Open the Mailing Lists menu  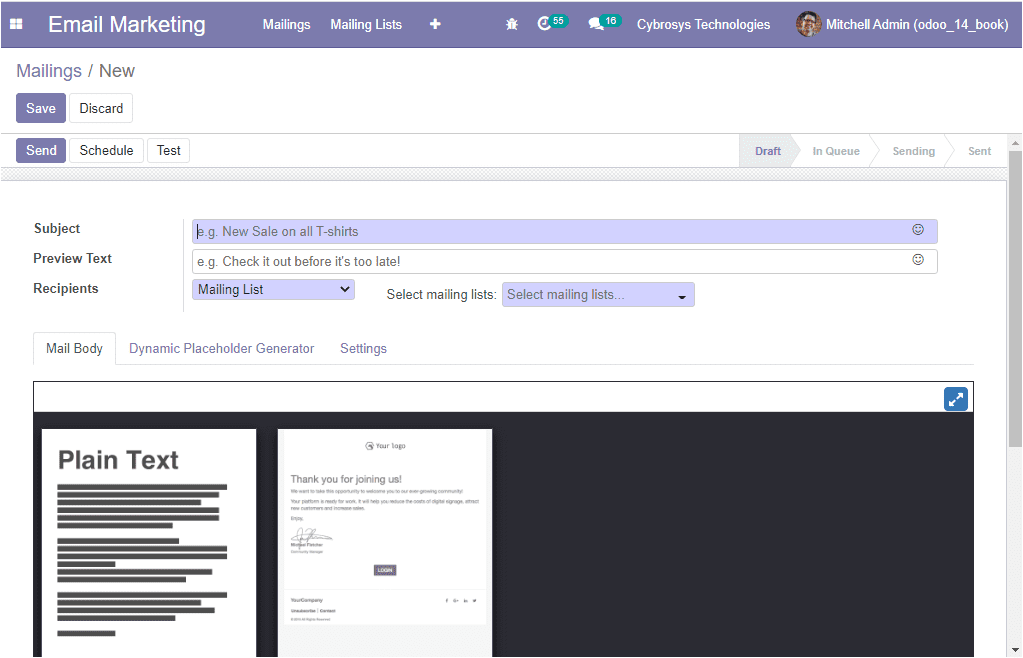pos(366,24)
